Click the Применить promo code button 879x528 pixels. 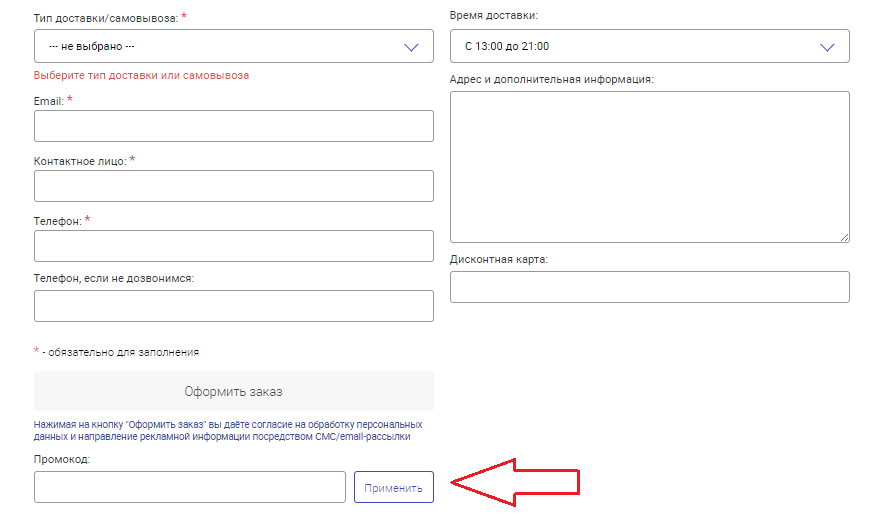(x=393, y=487)
